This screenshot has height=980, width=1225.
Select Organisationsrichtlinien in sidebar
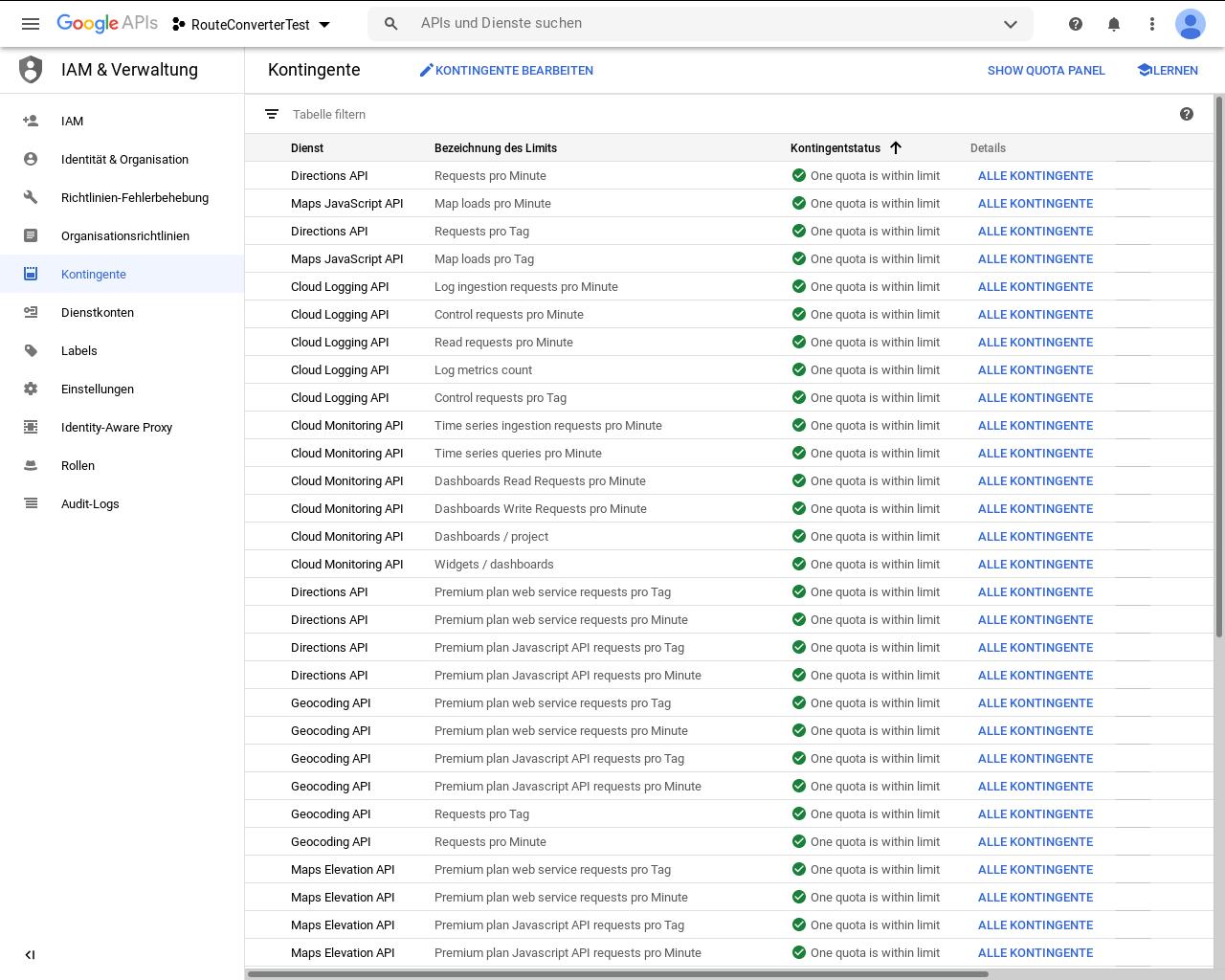[x=122, y=236]
